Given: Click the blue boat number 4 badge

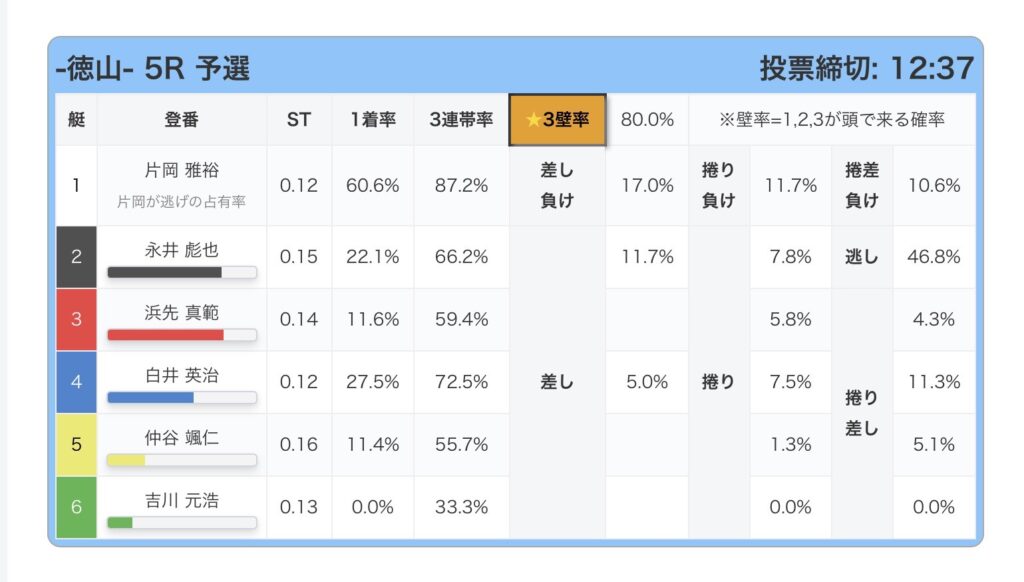Looking at the screenshot, I should click(x=76, y=382).
